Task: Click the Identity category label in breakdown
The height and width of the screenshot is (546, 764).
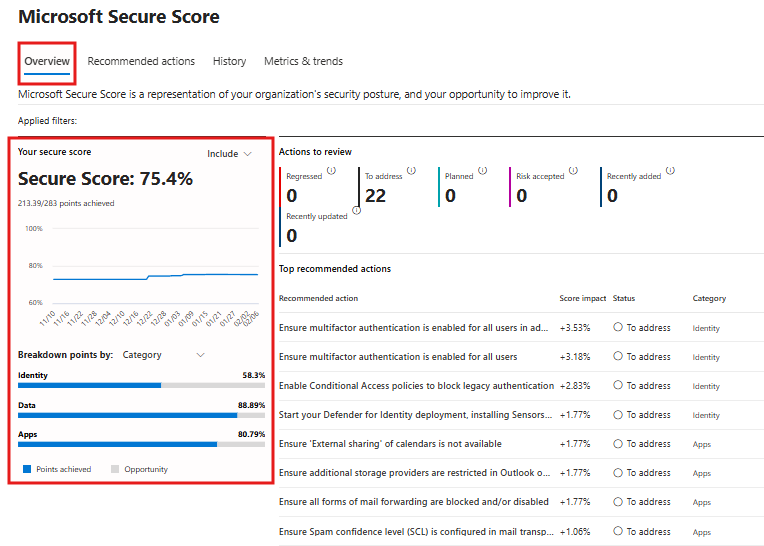Action: click(33, 375)
